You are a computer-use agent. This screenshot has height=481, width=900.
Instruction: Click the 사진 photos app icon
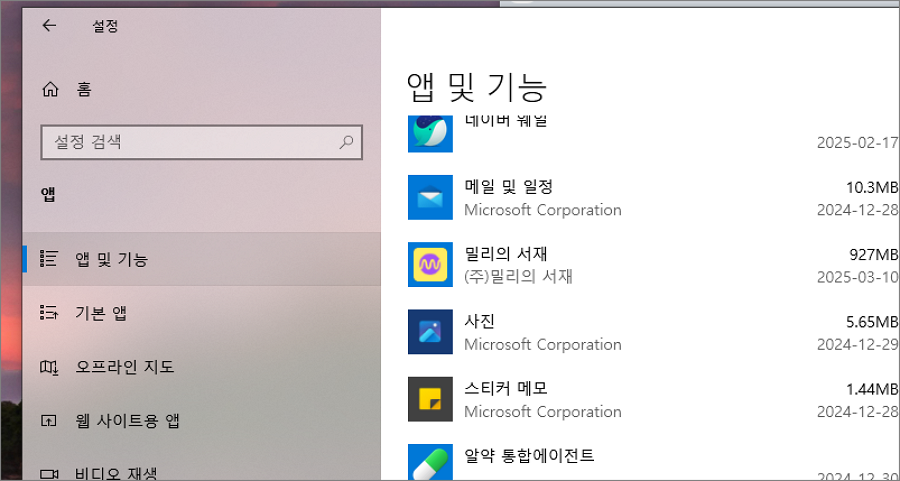(x=430, y=332)
